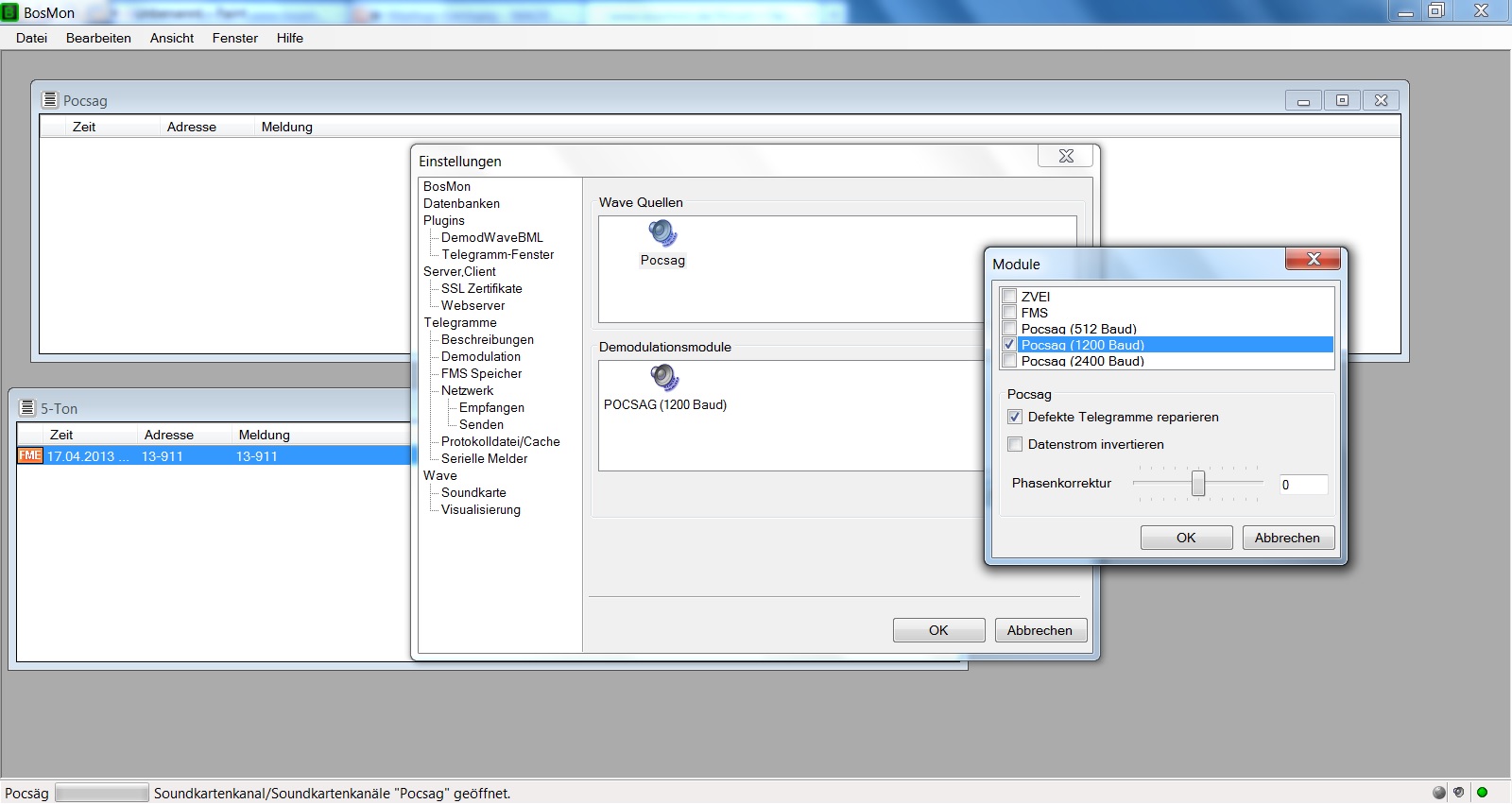This screenshot has height=804, width=1512.
Task: Enable Datenstrom invertieren checkbox
Action: click(x=1015, y=444)
